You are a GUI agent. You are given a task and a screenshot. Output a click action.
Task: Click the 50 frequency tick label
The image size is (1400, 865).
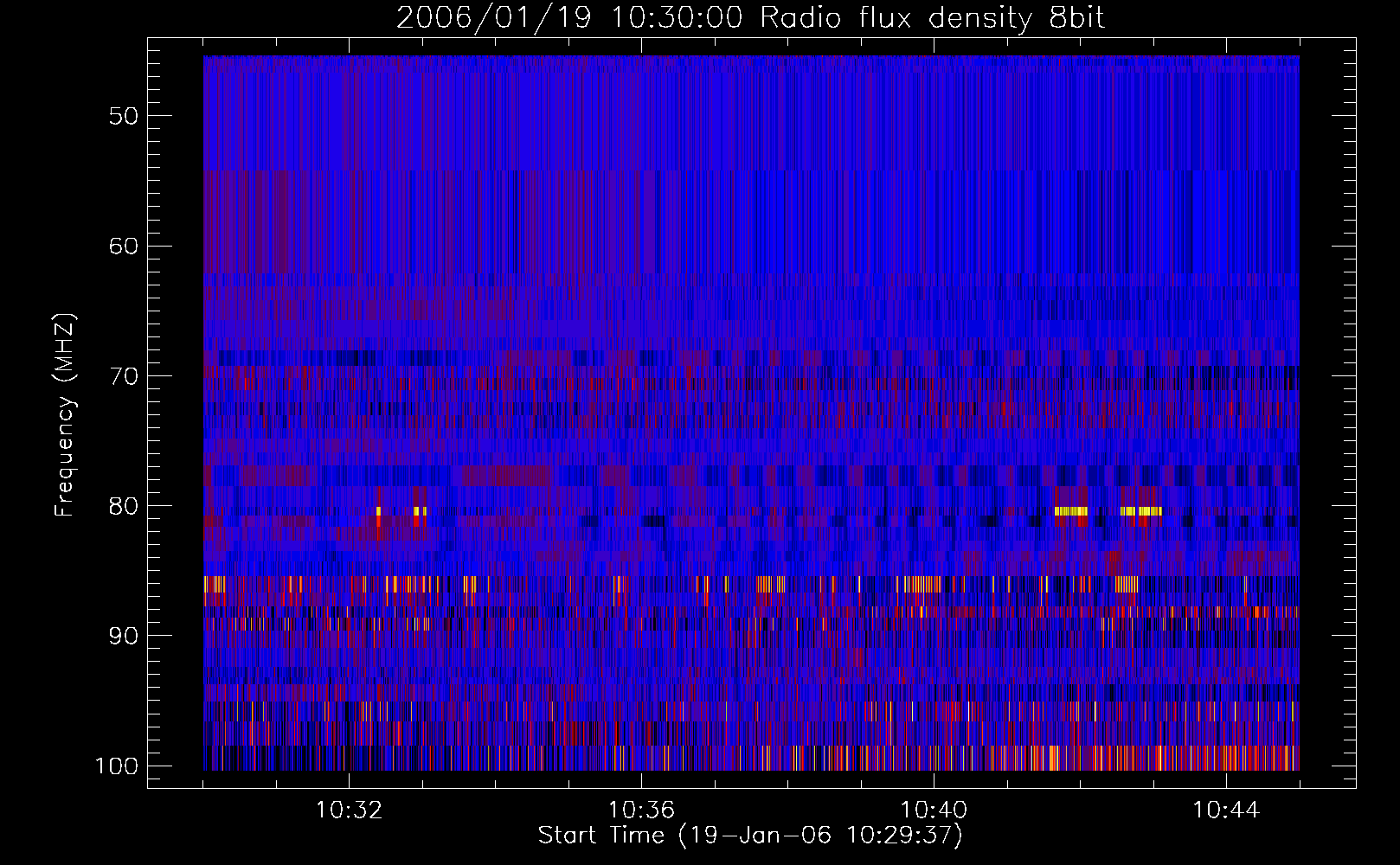(x=124, y=117)
